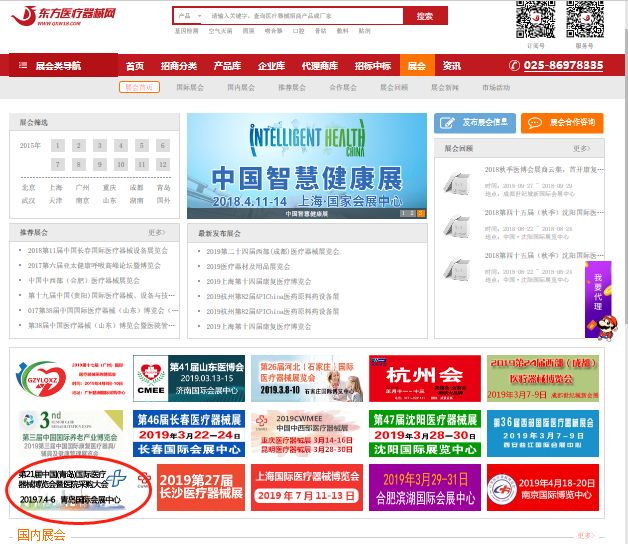Filter exhibitions by month 12
628x544 pixels.
163,165
